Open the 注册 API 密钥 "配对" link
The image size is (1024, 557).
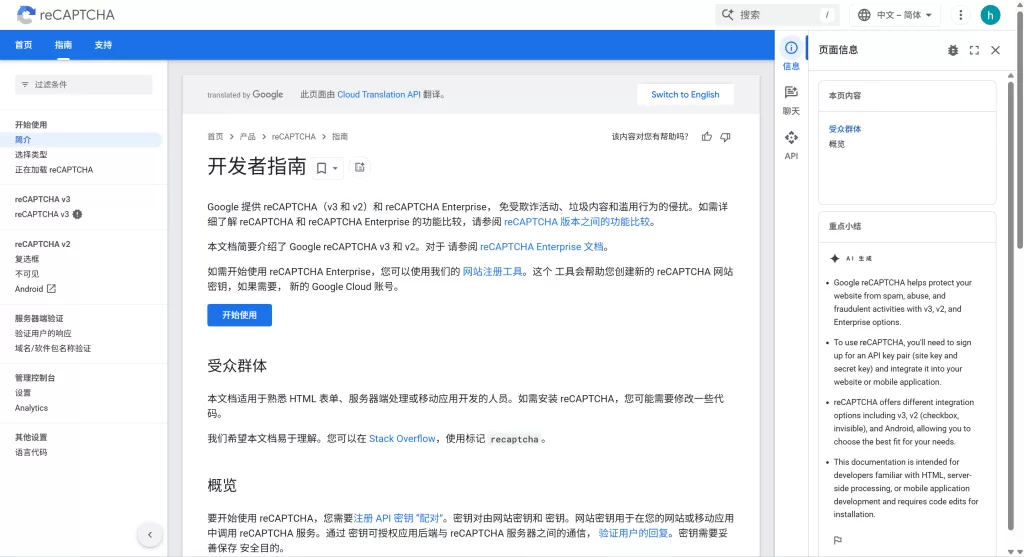(398, 518)
